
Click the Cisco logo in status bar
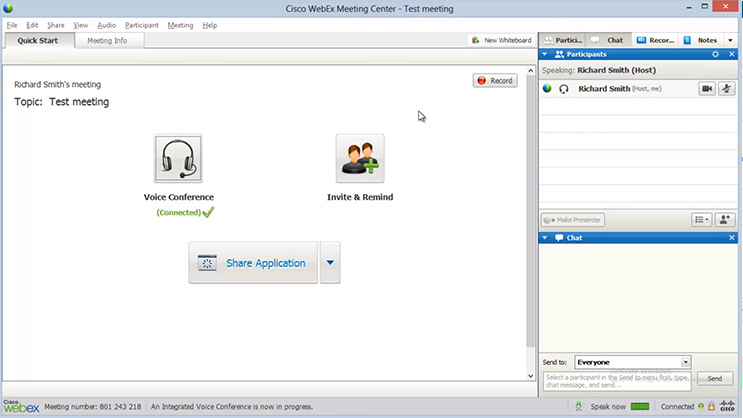(727, 406)
